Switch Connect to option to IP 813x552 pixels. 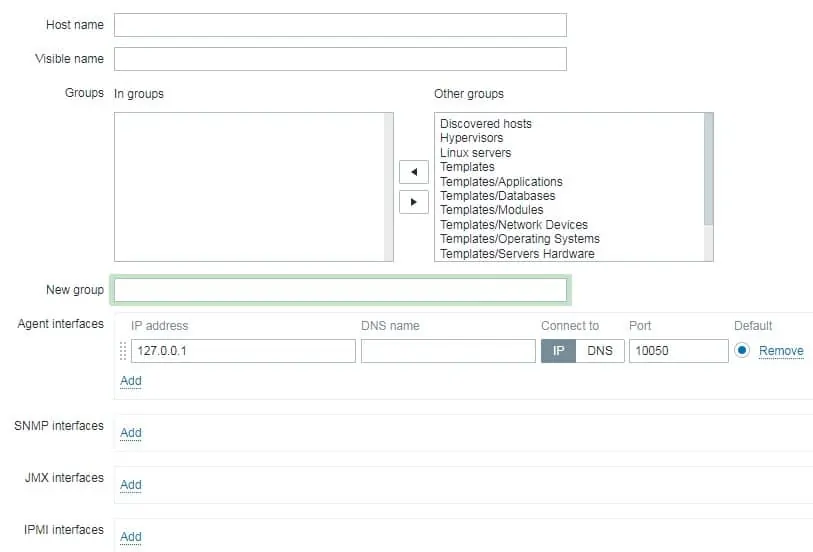558,351
